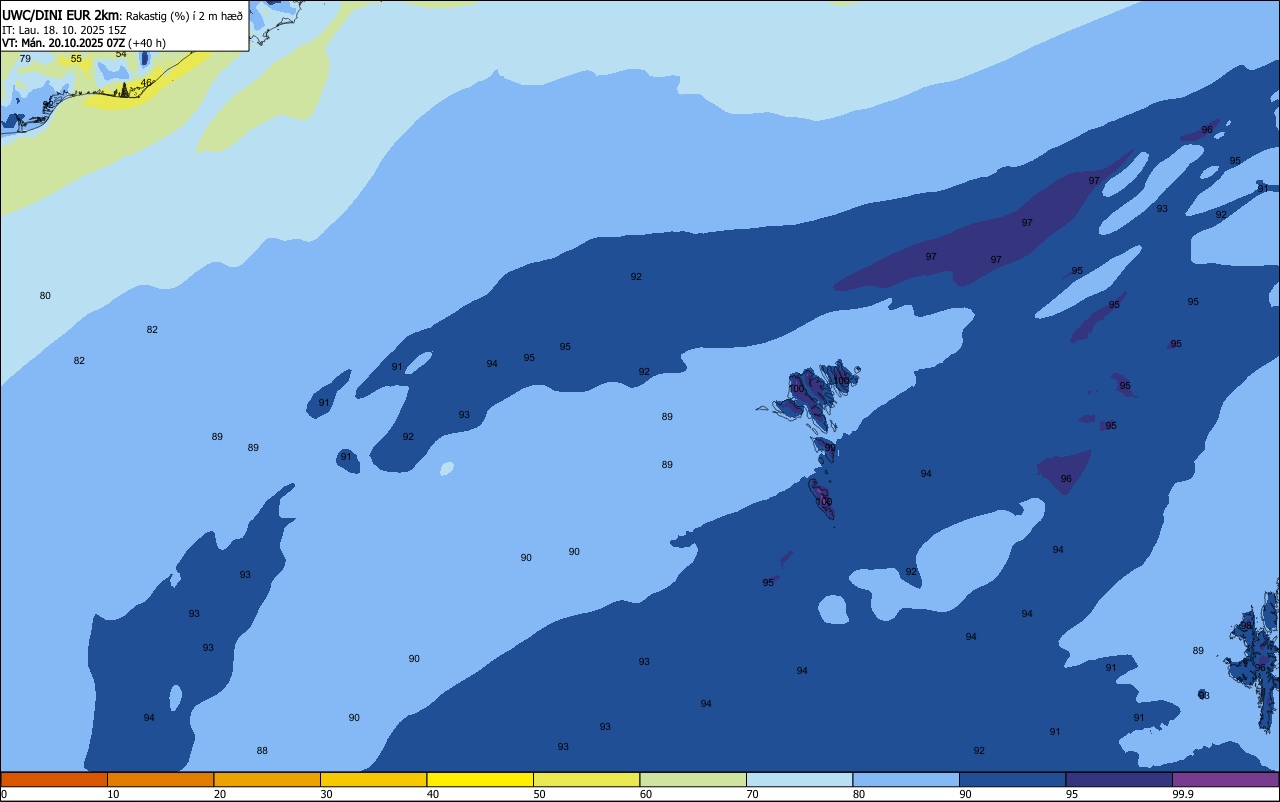The height and width of the screenshot is (802, 1280).
Task: Pick the pale yellow 50–60 legend swatch
Action: coord(586,779)
